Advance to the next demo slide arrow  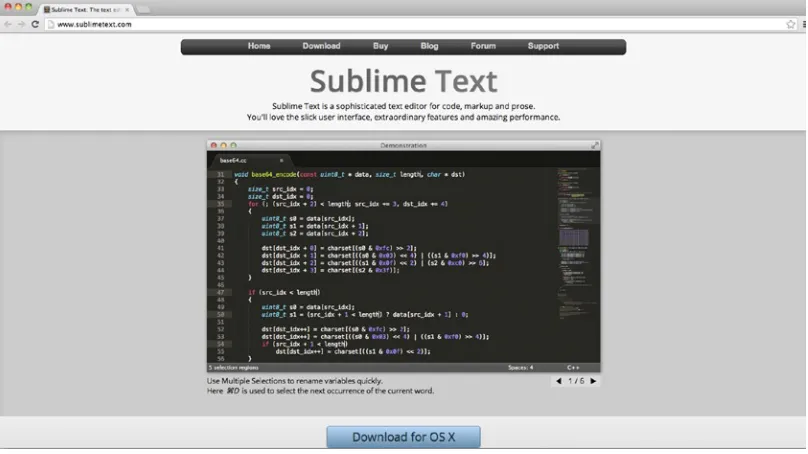click(x=593, y=381)
